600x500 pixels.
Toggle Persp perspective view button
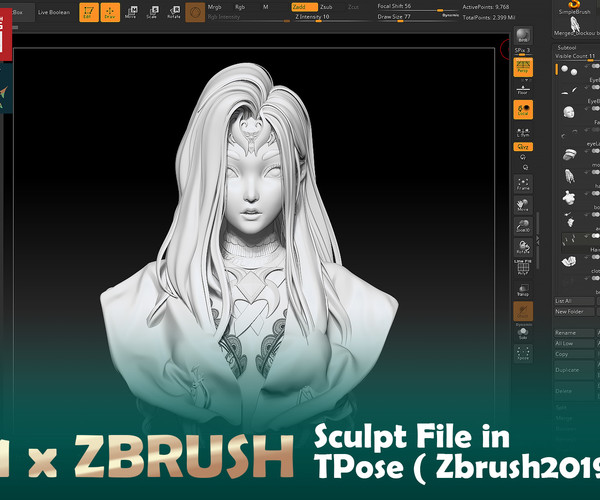tap(523, 67)
